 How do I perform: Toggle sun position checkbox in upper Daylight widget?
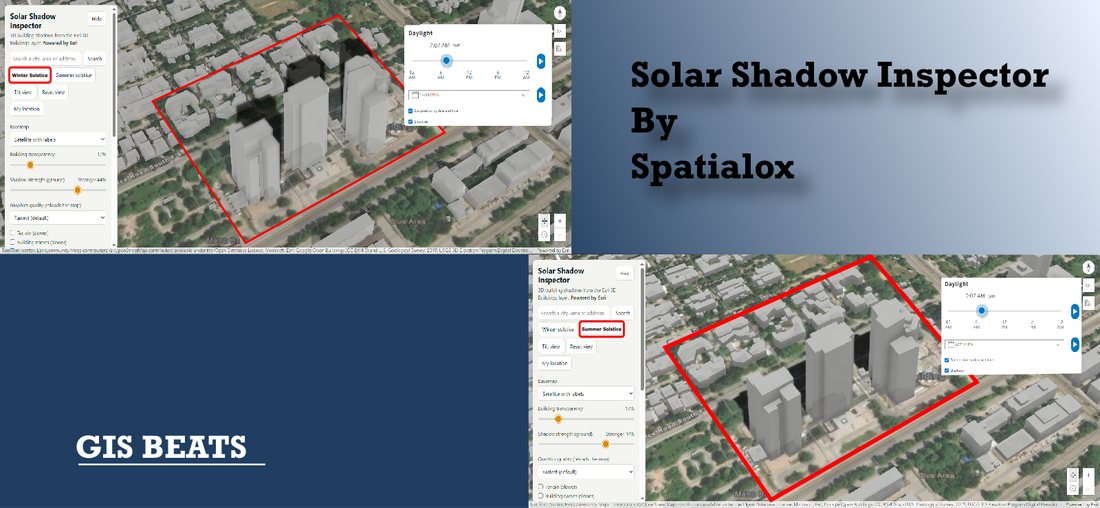[x=410, y=111]
